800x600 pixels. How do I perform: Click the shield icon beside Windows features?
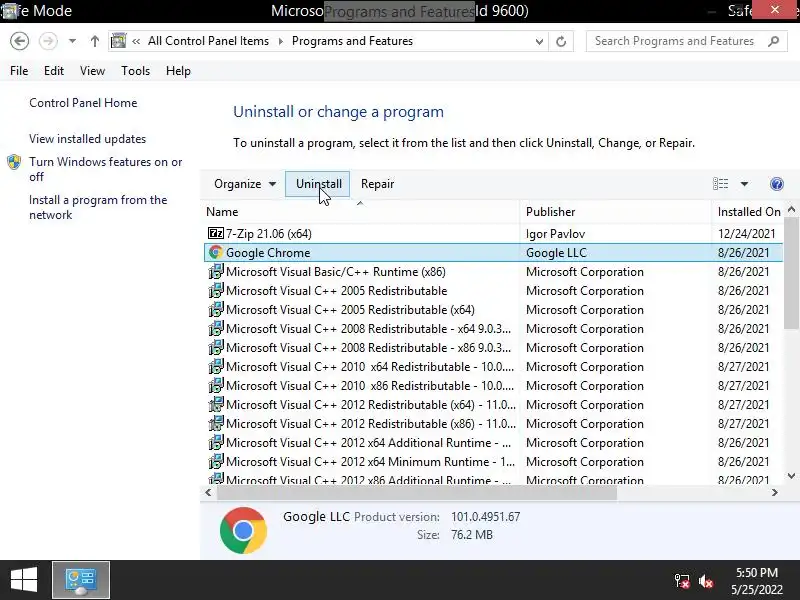point(14,162)
